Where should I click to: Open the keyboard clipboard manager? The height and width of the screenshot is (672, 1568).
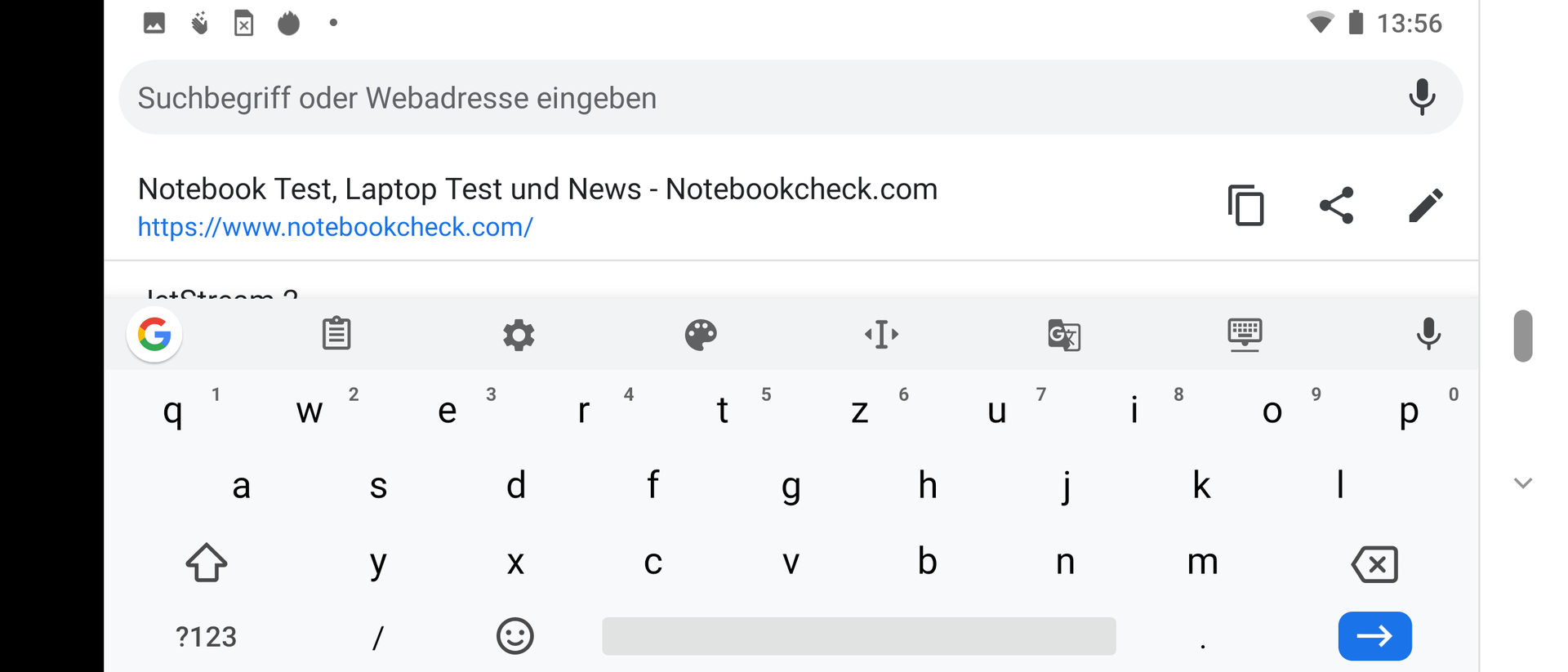(x=336, y=334)
